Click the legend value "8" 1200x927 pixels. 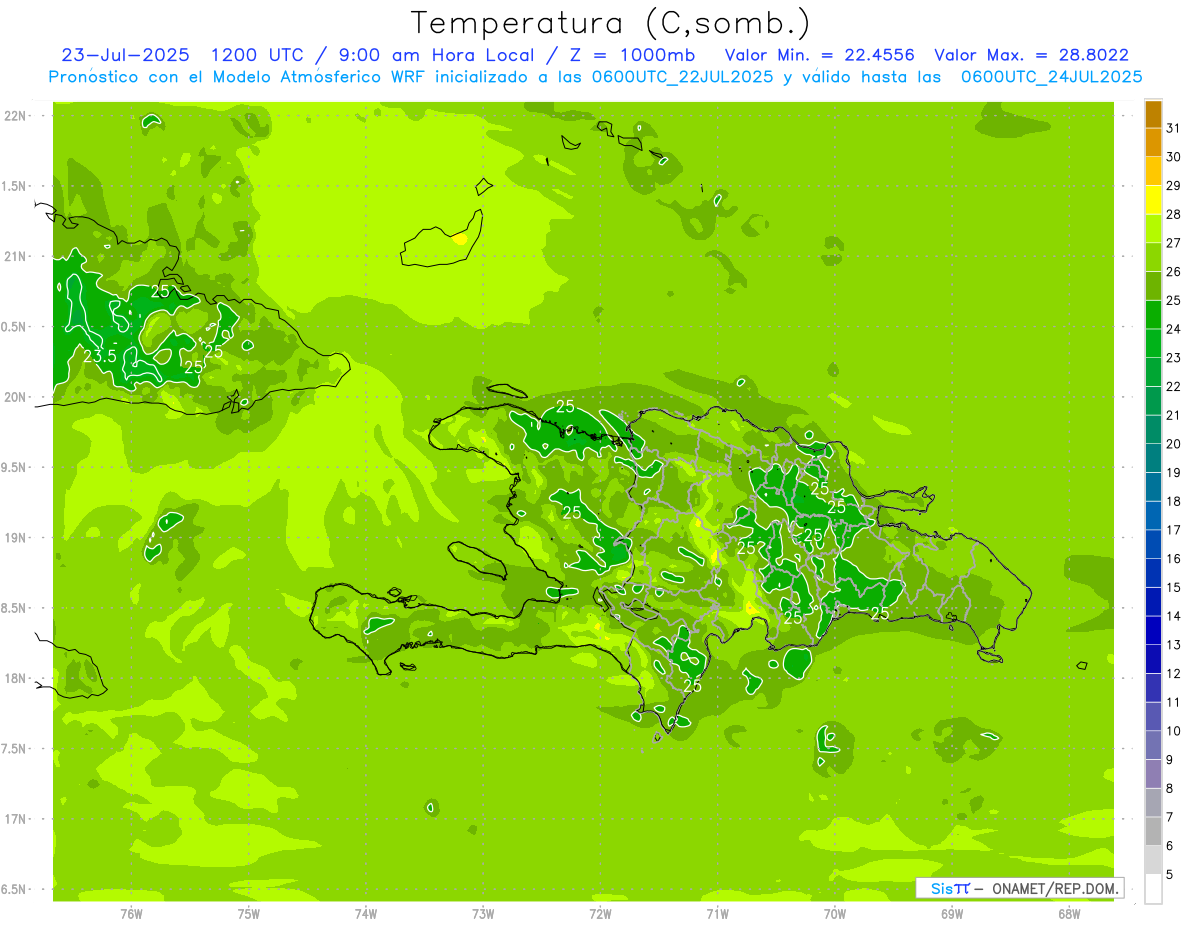(x=1170, y=789)
